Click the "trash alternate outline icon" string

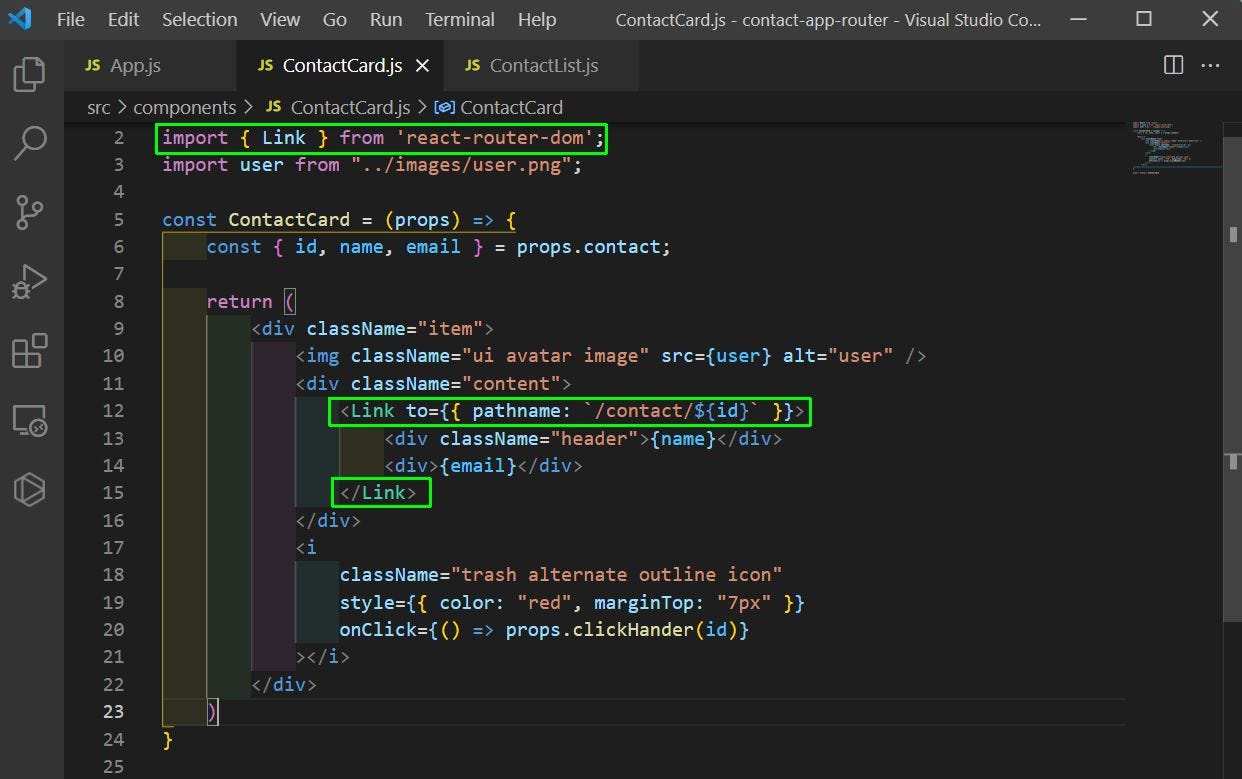point(616,574)
